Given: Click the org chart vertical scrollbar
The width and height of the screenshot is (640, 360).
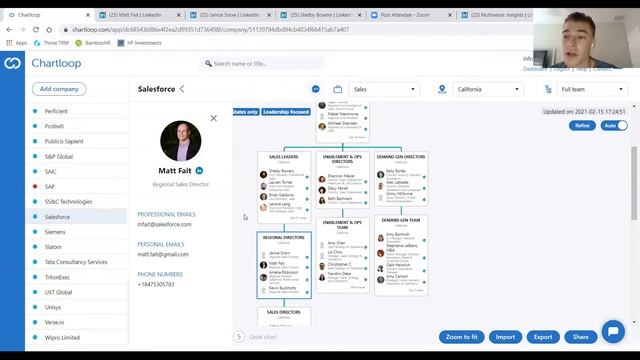Looking at the screenshot, I should tap(634, 184).
